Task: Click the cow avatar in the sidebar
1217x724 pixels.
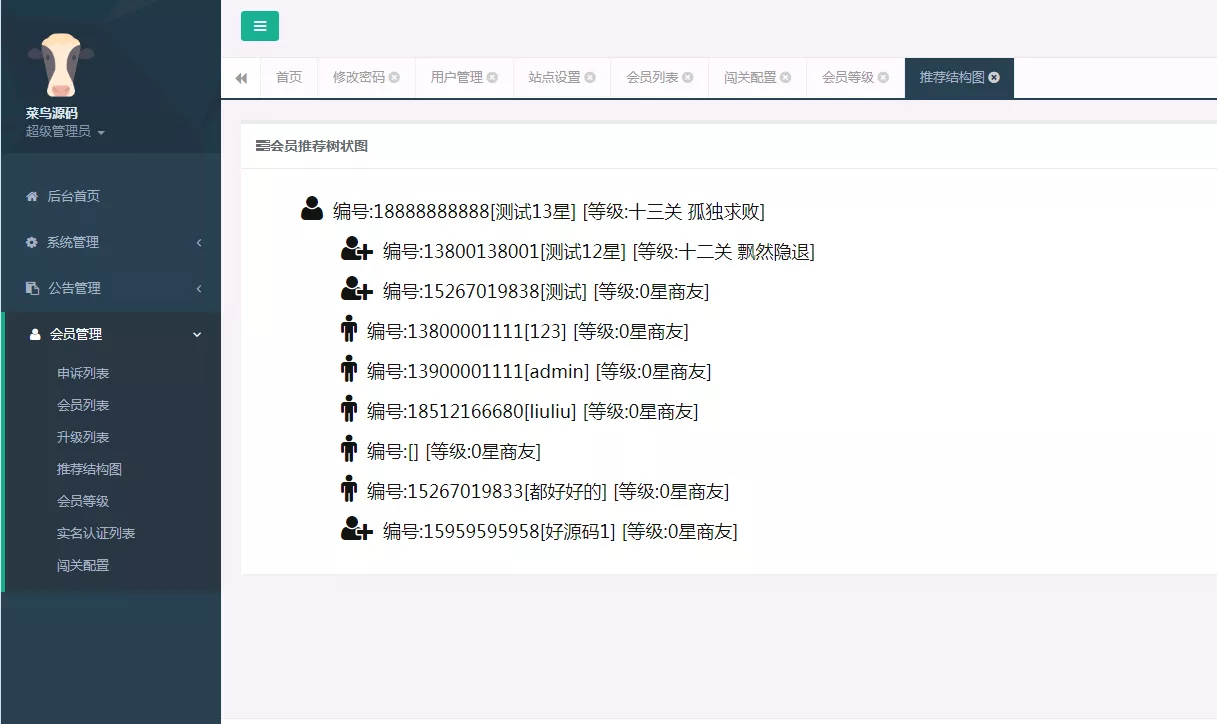Action: pyautogui.click(x=60, y=63)
